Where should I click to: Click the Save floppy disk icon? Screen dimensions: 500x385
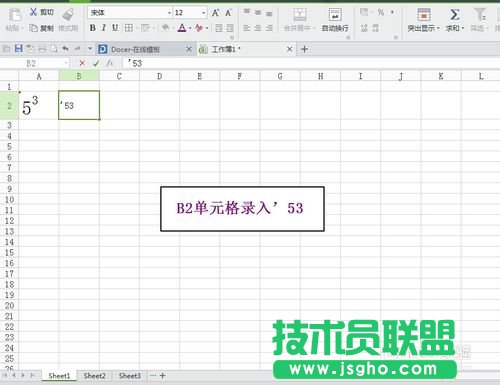click(x=18, y=49)
